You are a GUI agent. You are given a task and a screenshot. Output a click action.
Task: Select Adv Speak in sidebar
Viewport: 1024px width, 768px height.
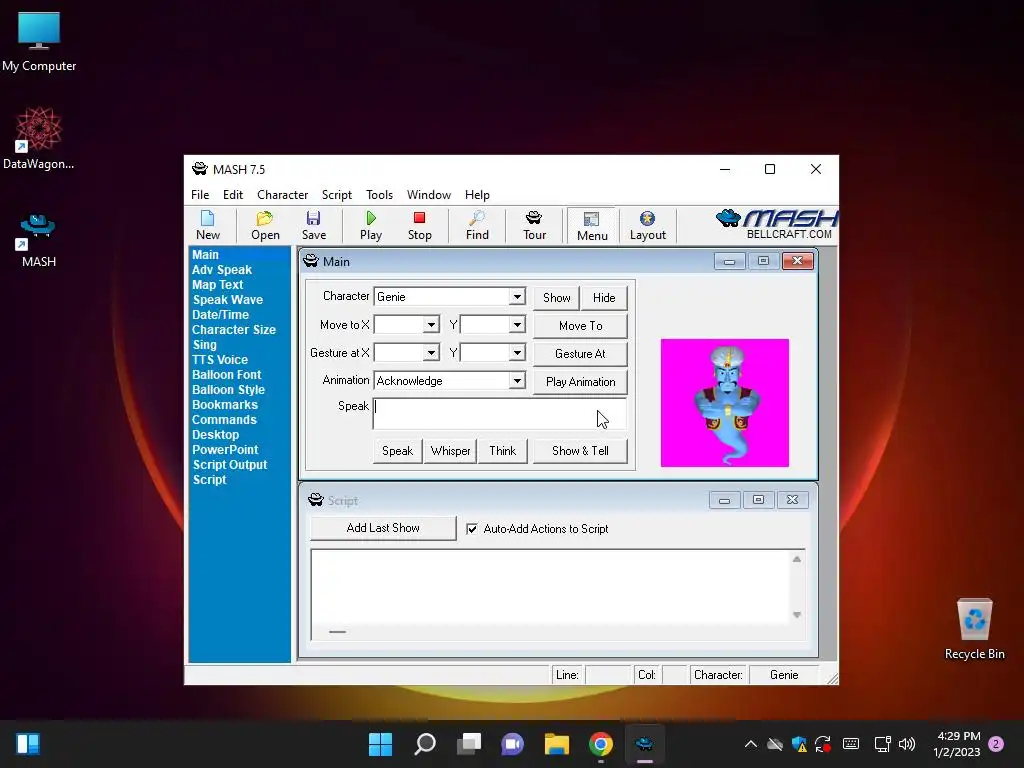[221, 270]
